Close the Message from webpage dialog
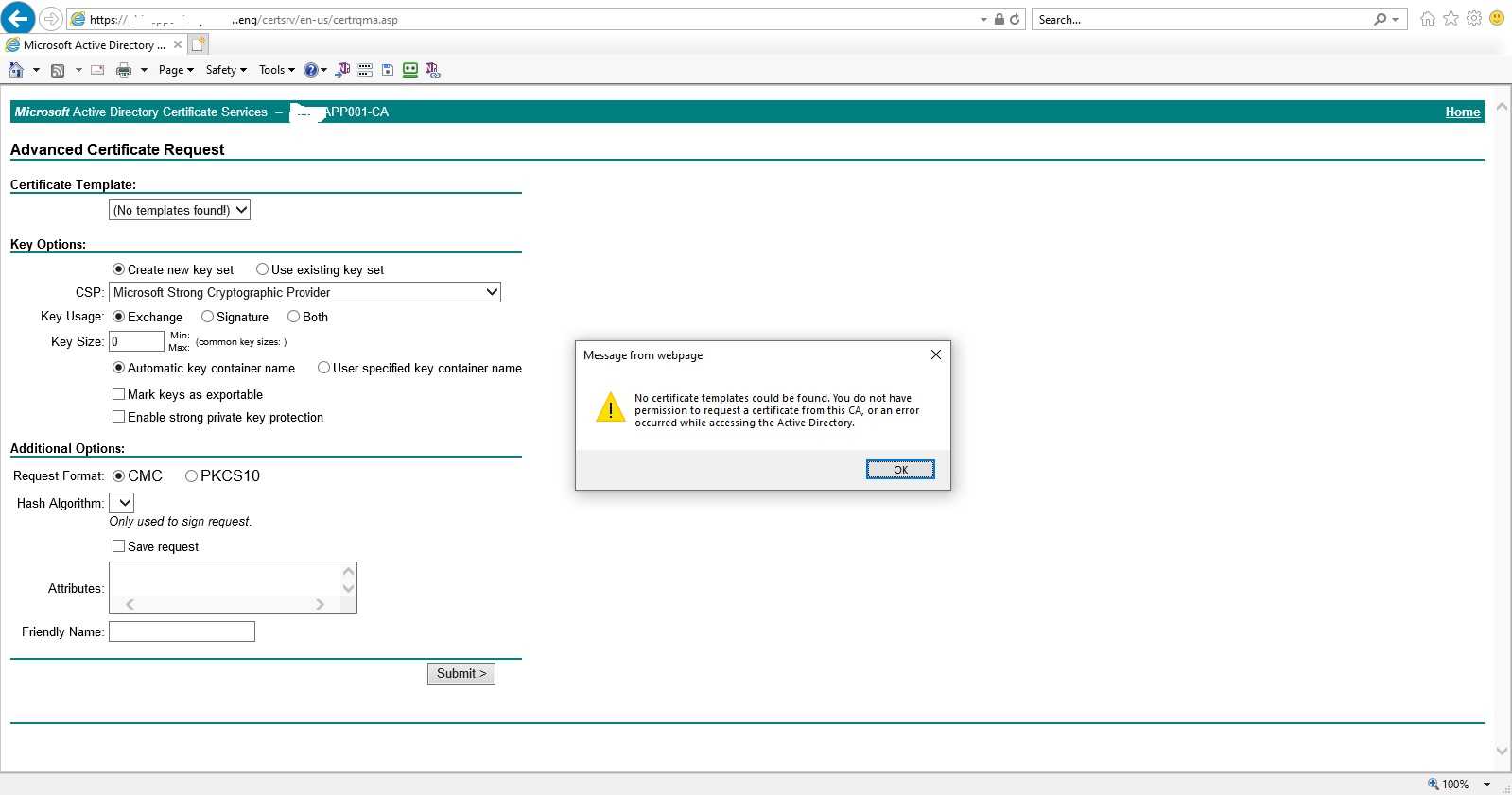This screenshot has width=1512, height=795. pyautogui.click(x=936, y=354)
